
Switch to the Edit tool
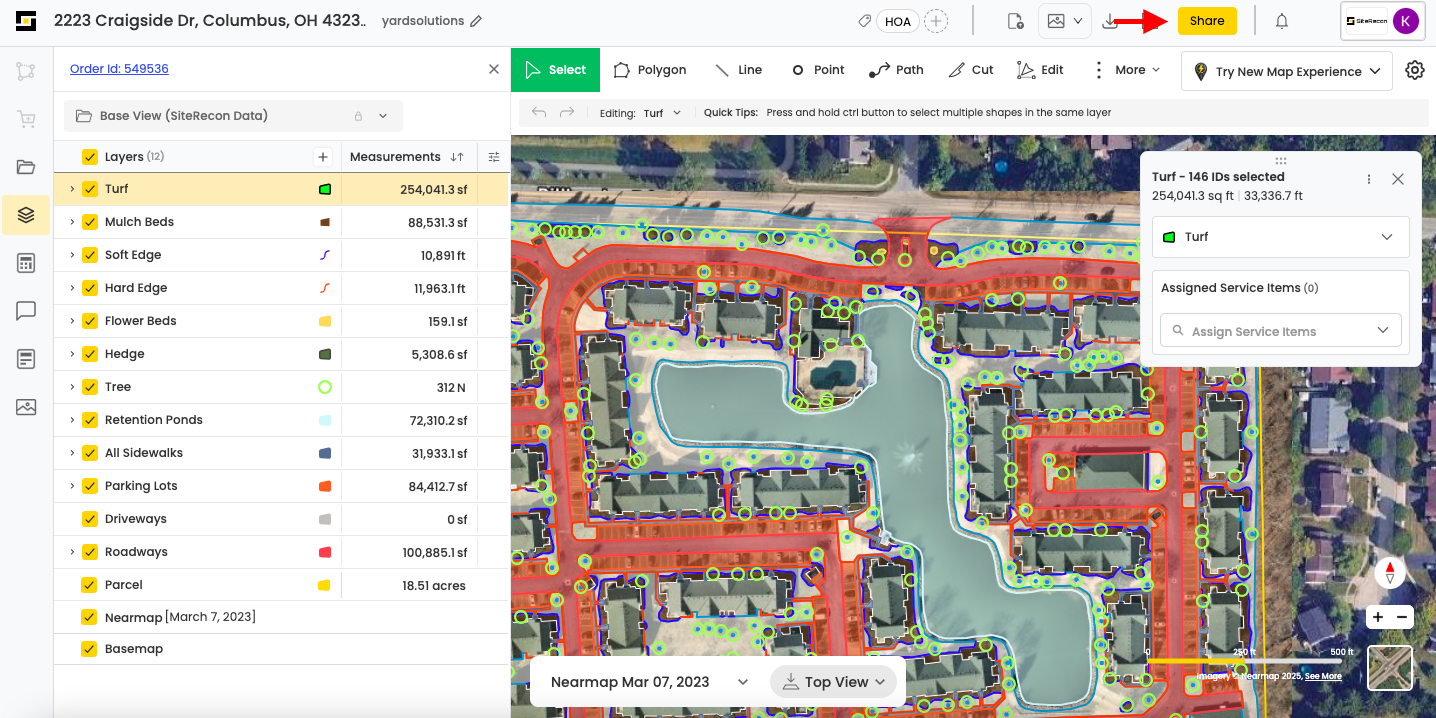click(1040, 70)
